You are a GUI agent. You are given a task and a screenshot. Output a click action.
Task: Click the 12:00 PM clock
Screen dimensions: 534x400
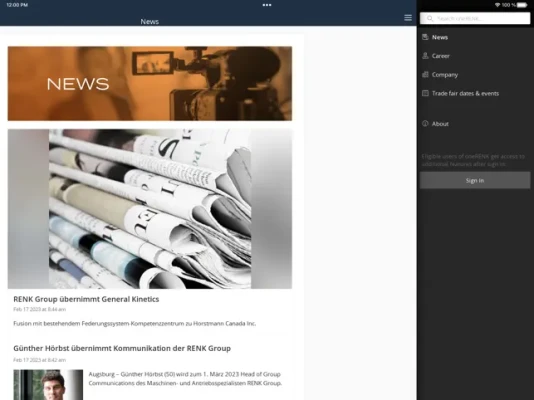(17, 5)
